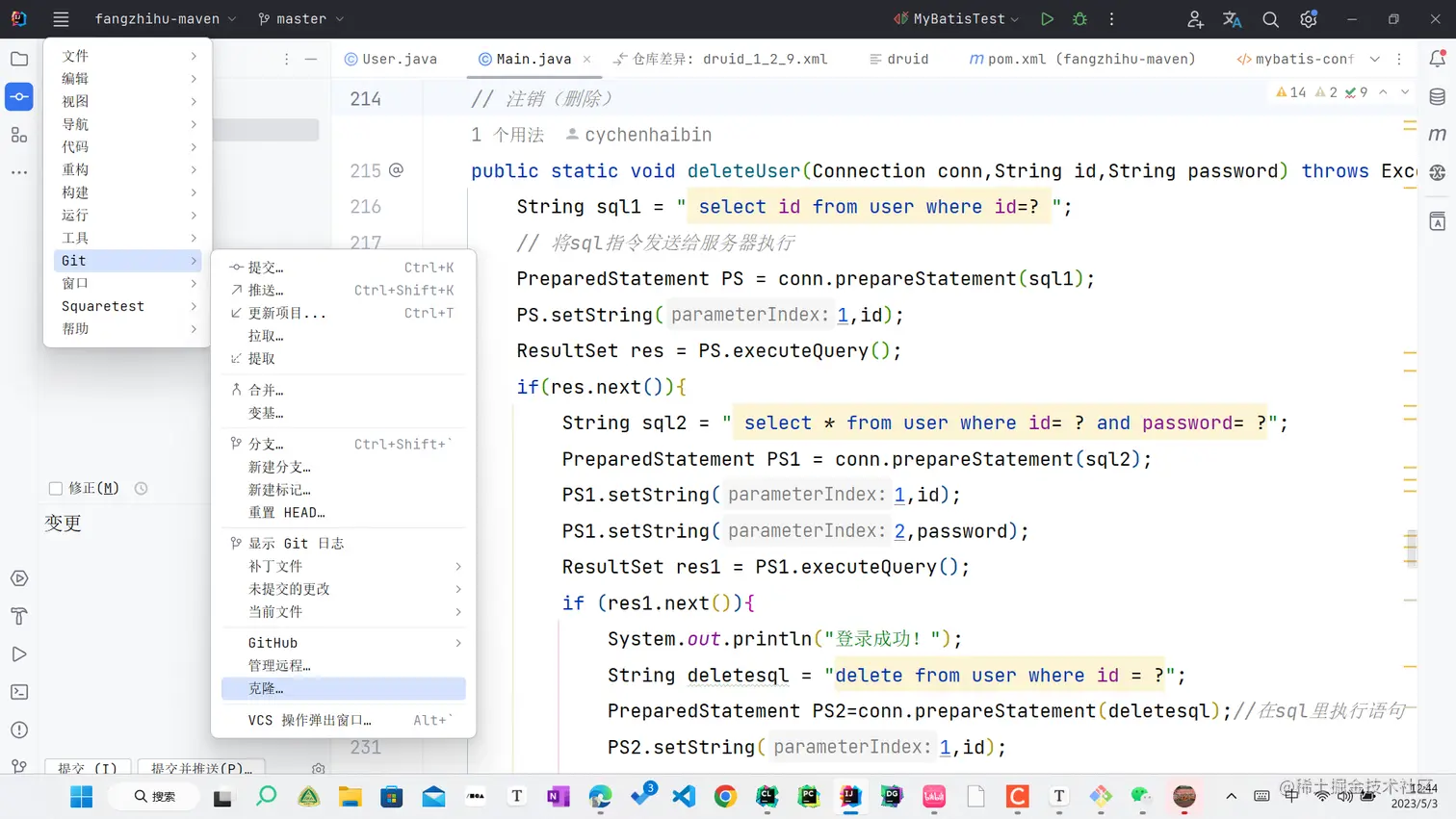1456x819 pixels.
Task: Click the gutter @ icon on line 215
Action: coord(396,170)
